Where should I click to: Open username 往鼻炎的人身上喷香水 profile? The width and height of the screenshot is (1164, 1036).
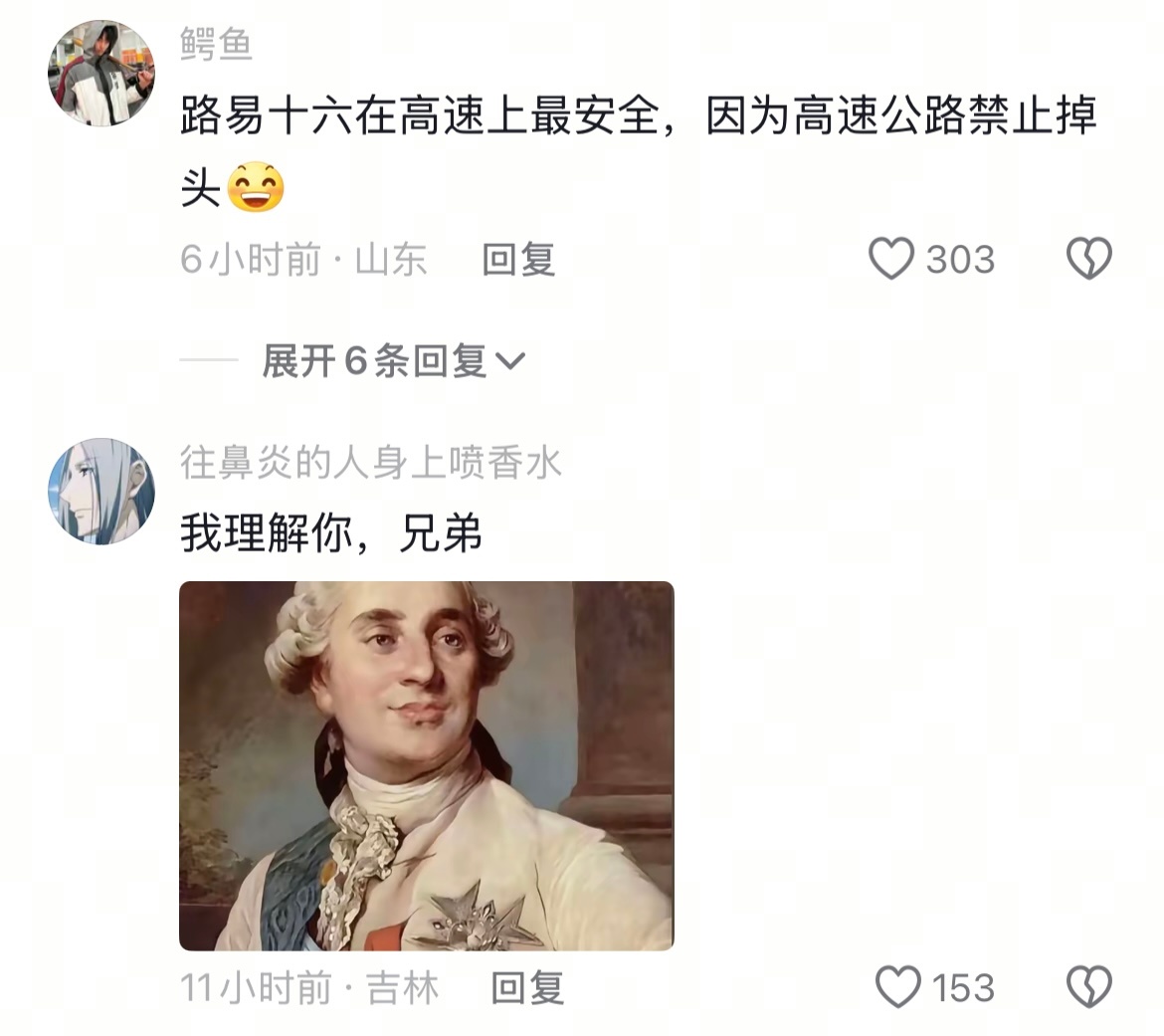point(370,463)
